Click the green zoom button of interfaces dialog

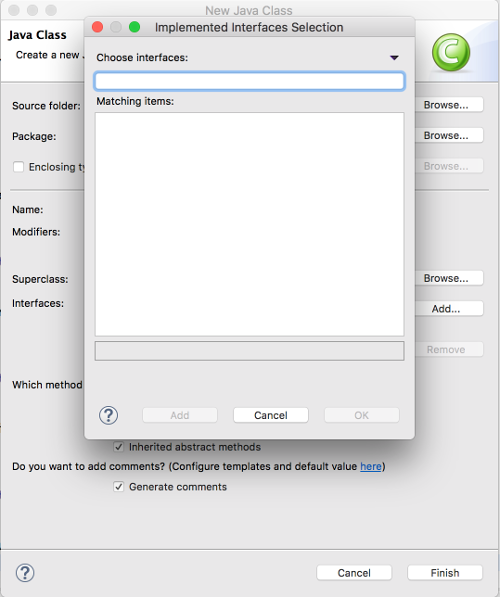tap(134, 27)
